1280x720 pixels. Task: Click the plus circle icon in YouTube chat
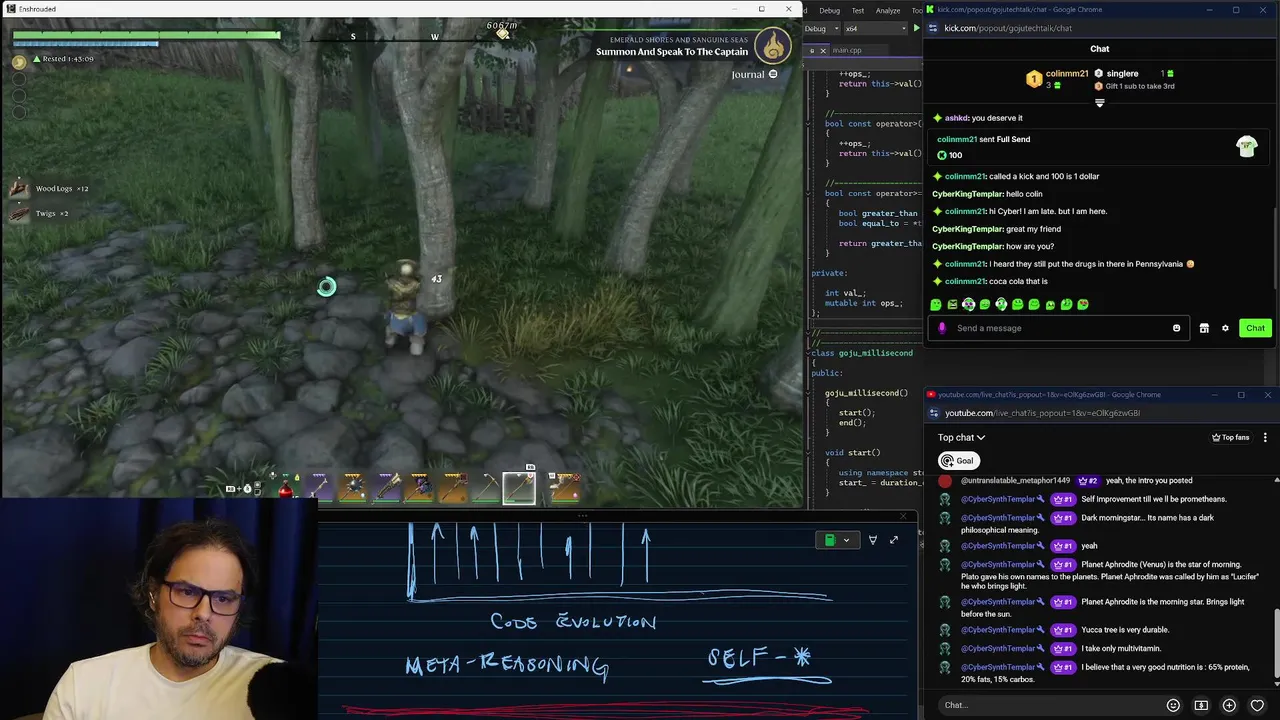[1229, 705]
